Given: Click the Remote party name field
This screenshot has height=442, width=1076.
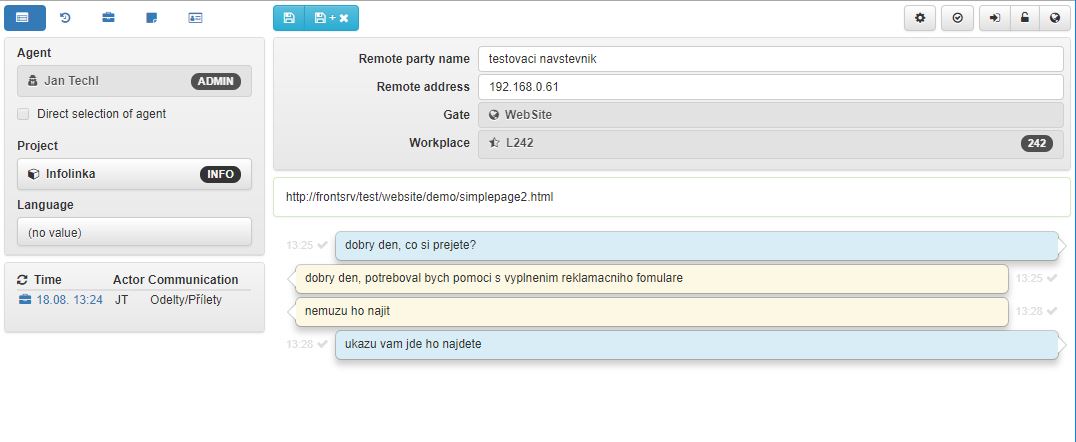Looking at the screenshot, I should pyautogui.click(x=771, y=59).
